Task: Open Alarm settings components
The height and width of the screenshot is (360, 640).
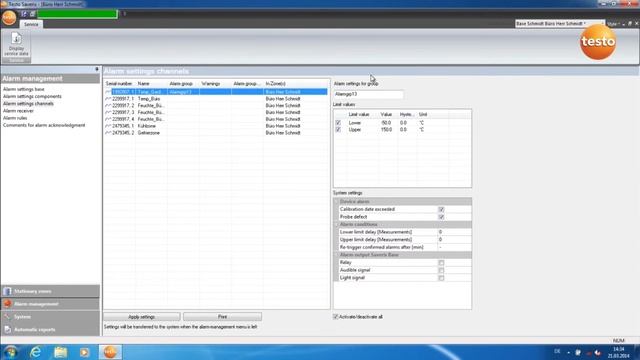Action: coord(32,96)
